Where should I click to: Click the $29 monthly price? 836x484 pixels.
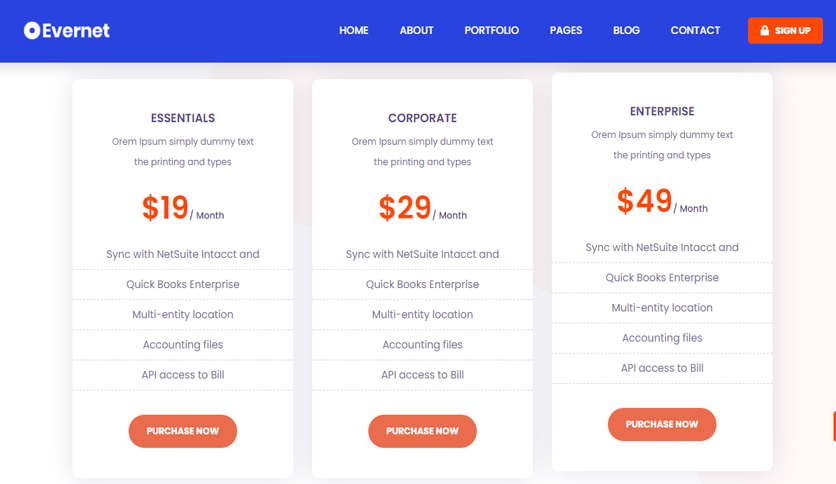point(422,208)
